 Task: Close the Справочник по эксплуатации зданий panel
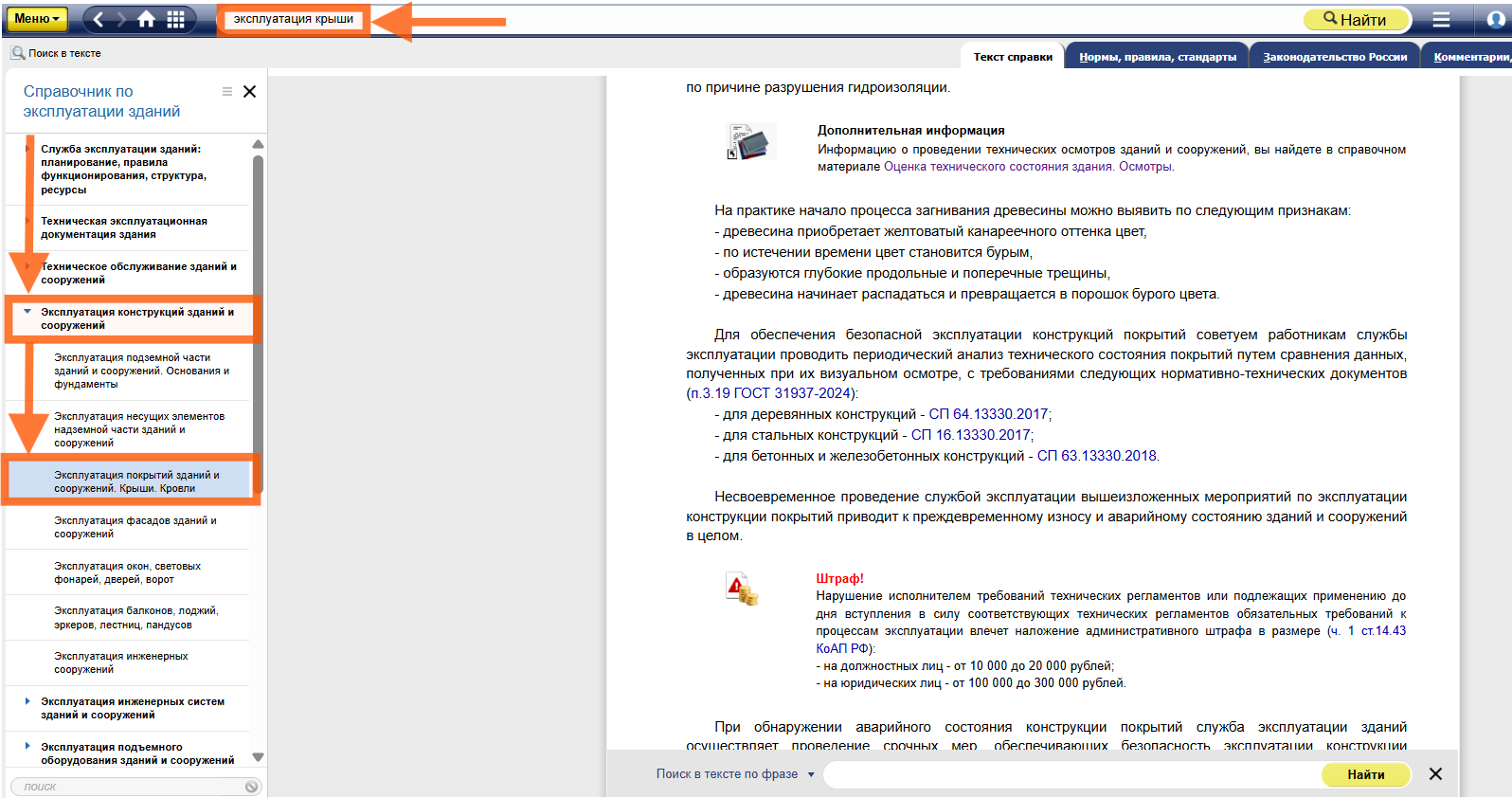tap(250, 92)
